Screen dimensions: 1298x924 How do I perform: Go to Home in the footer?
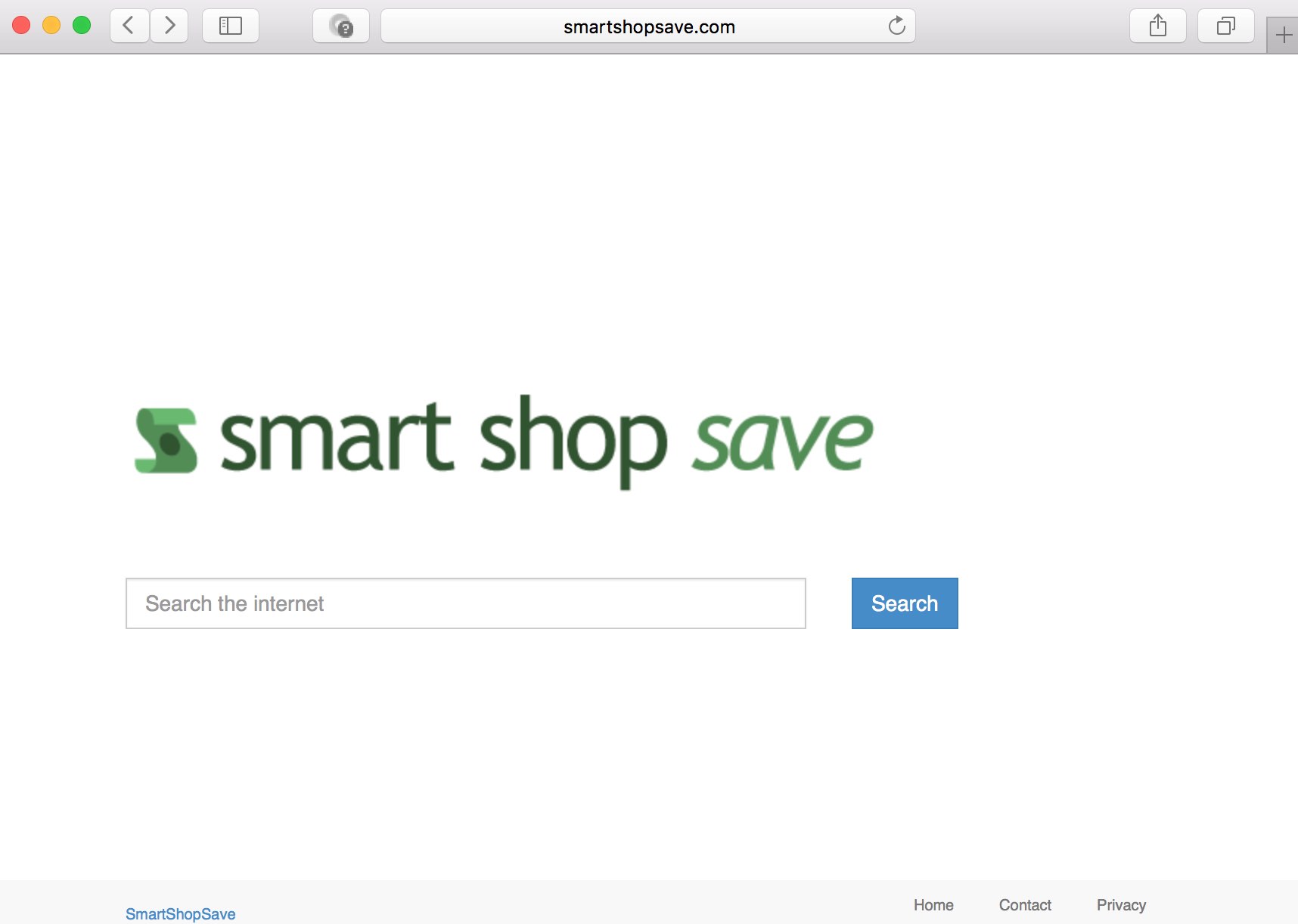[x=933, y=905]
